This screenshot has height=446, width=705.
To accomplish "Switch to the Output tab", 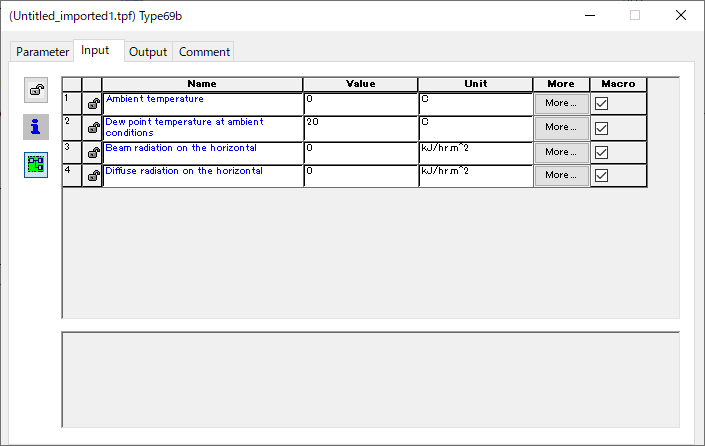I will point(148,52).
